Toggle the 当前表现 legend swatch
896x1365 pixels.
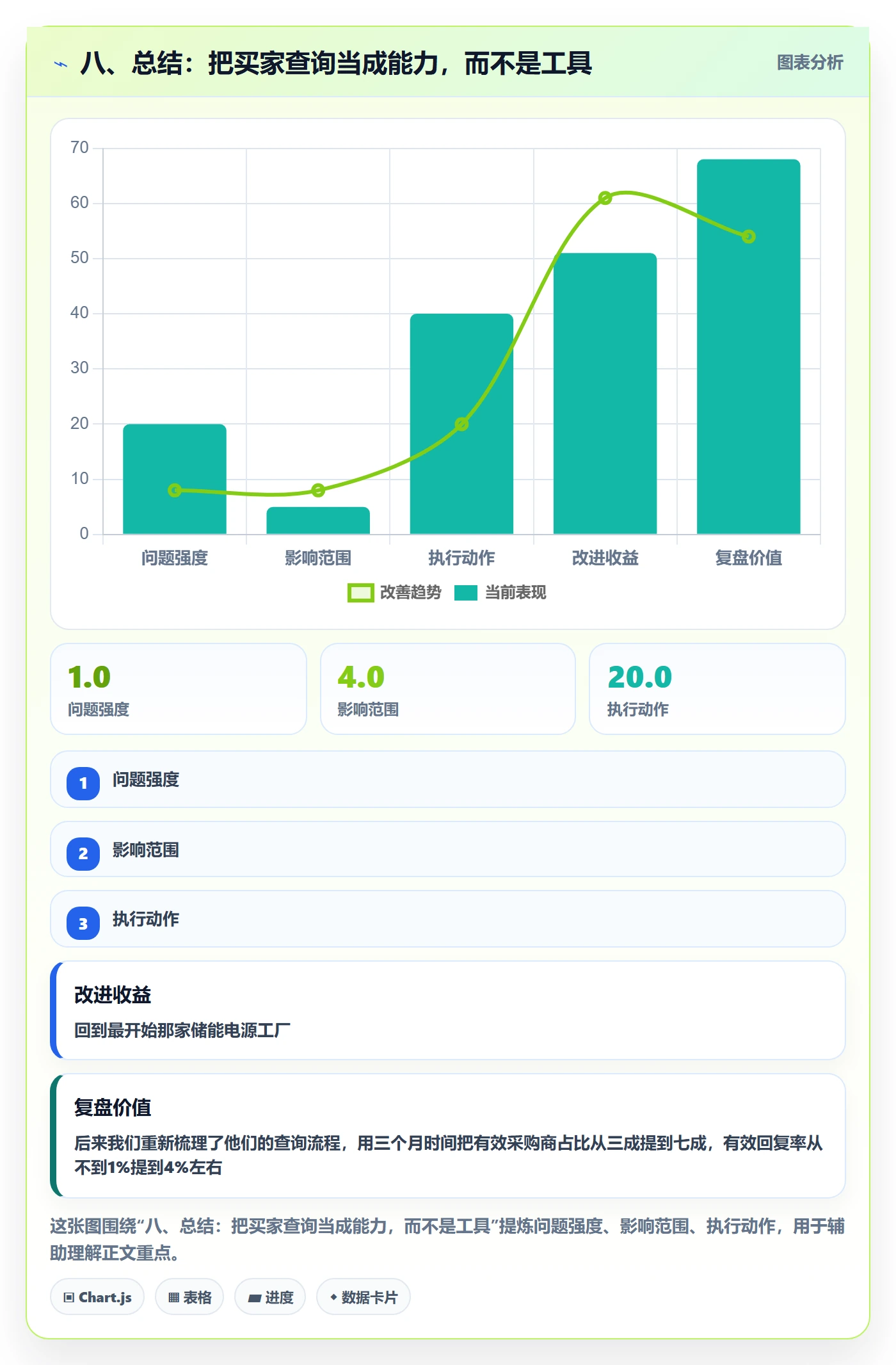coord(466,593)
